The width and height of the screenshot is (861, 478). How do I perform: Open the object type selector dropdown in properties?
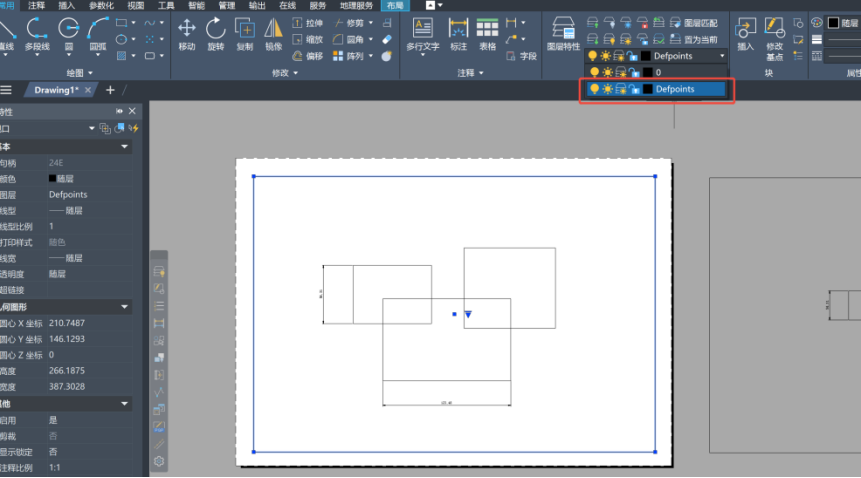92,128
